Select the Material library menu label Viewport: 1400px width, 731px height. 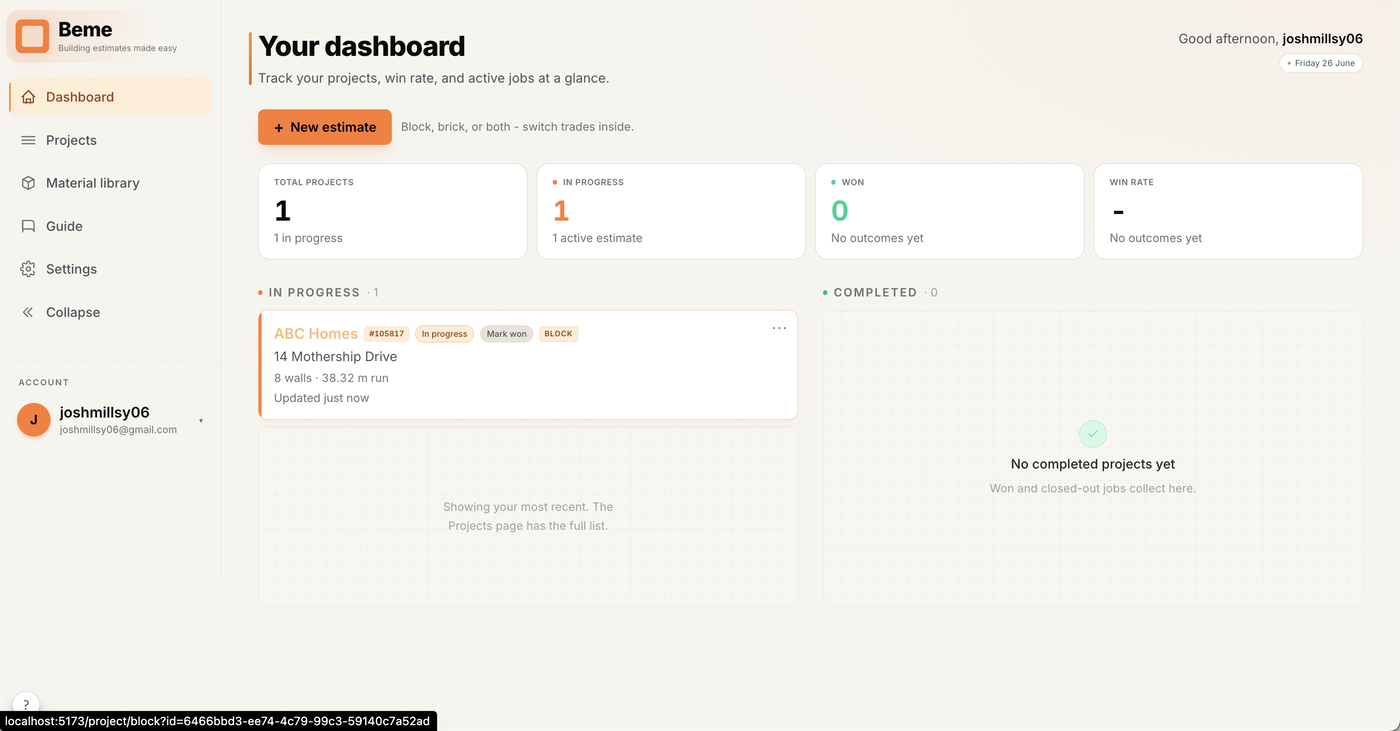[x=93, y=183]
